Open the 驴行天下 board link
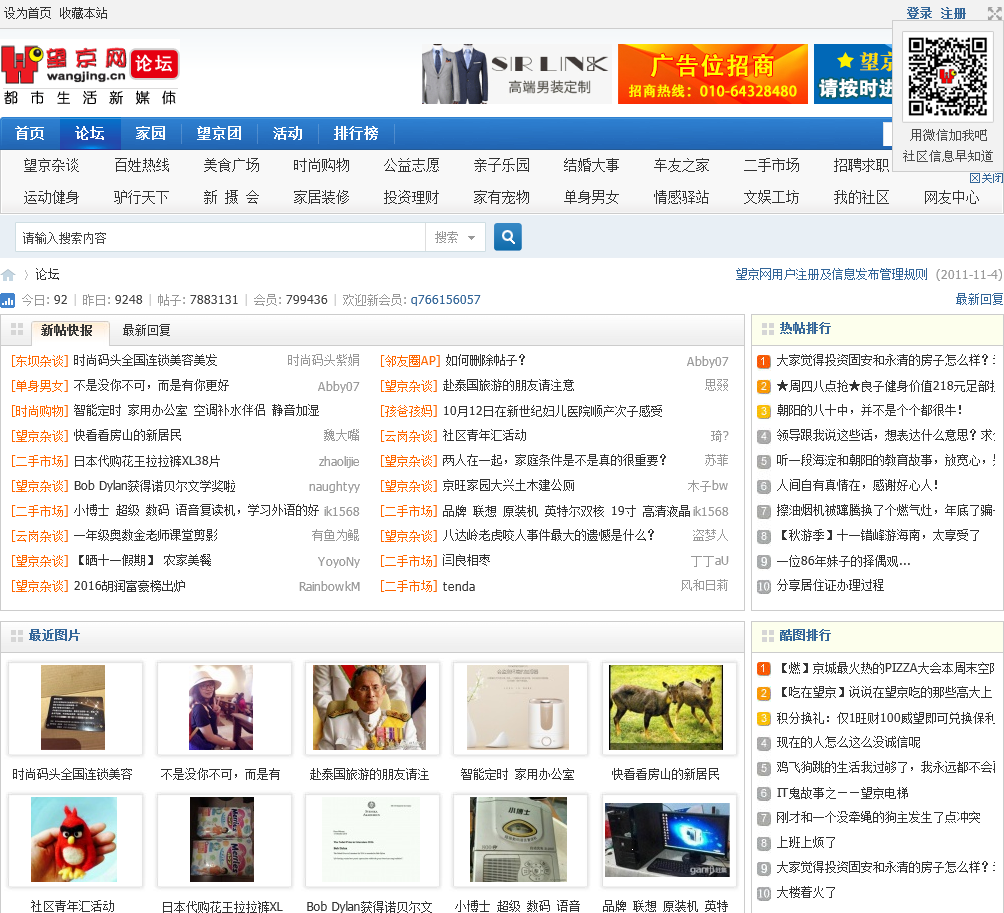Screen dimensions: 1004x913 (142, 197)
